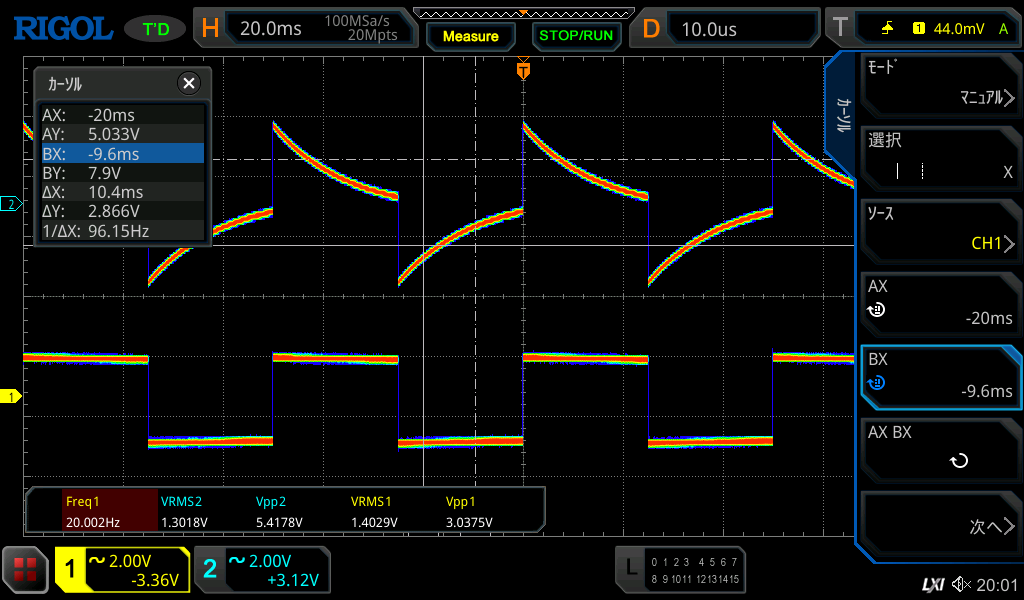Image resolution: width=1024 pixels, height=600 pixels.
Task: Toggle STOP/RUN acquisition
Action: (x=575, y=36)
